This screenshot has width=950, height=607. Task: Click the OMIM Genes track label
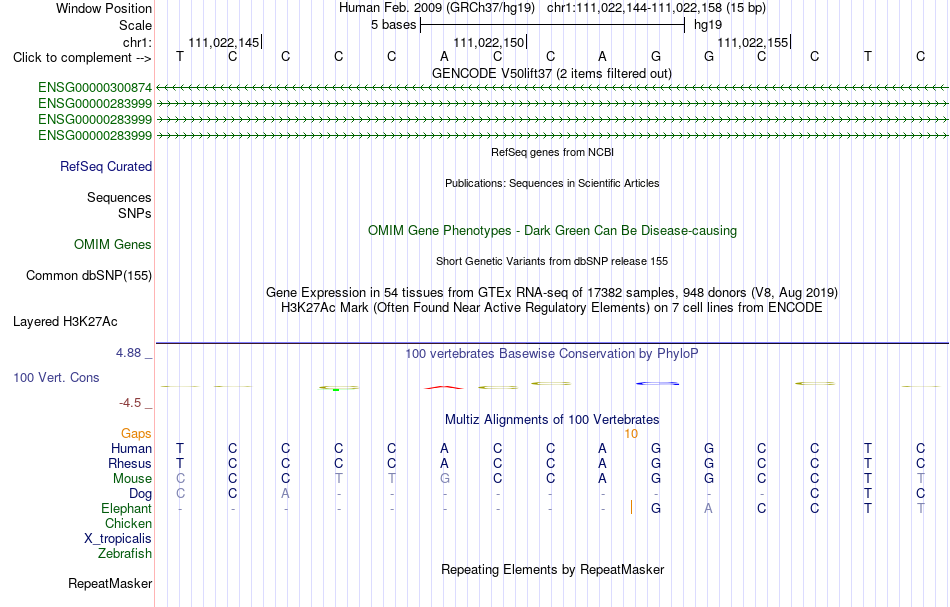point(113,245)
